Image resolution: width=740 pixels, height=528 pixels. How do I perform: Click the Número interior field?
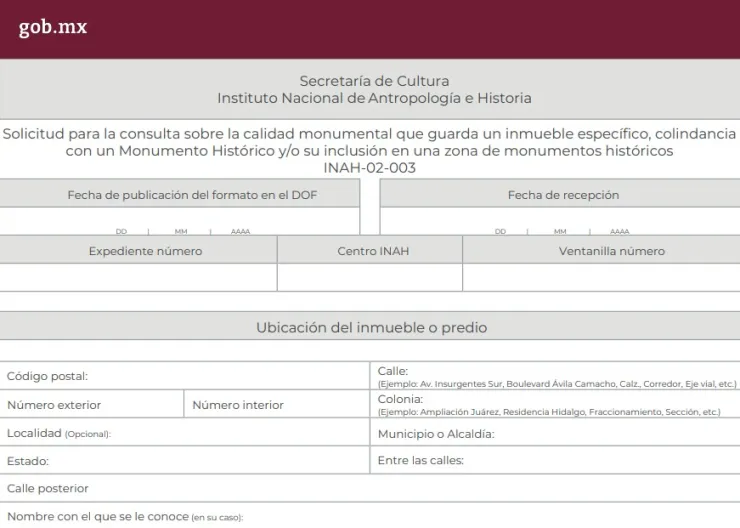click(277, 404)
